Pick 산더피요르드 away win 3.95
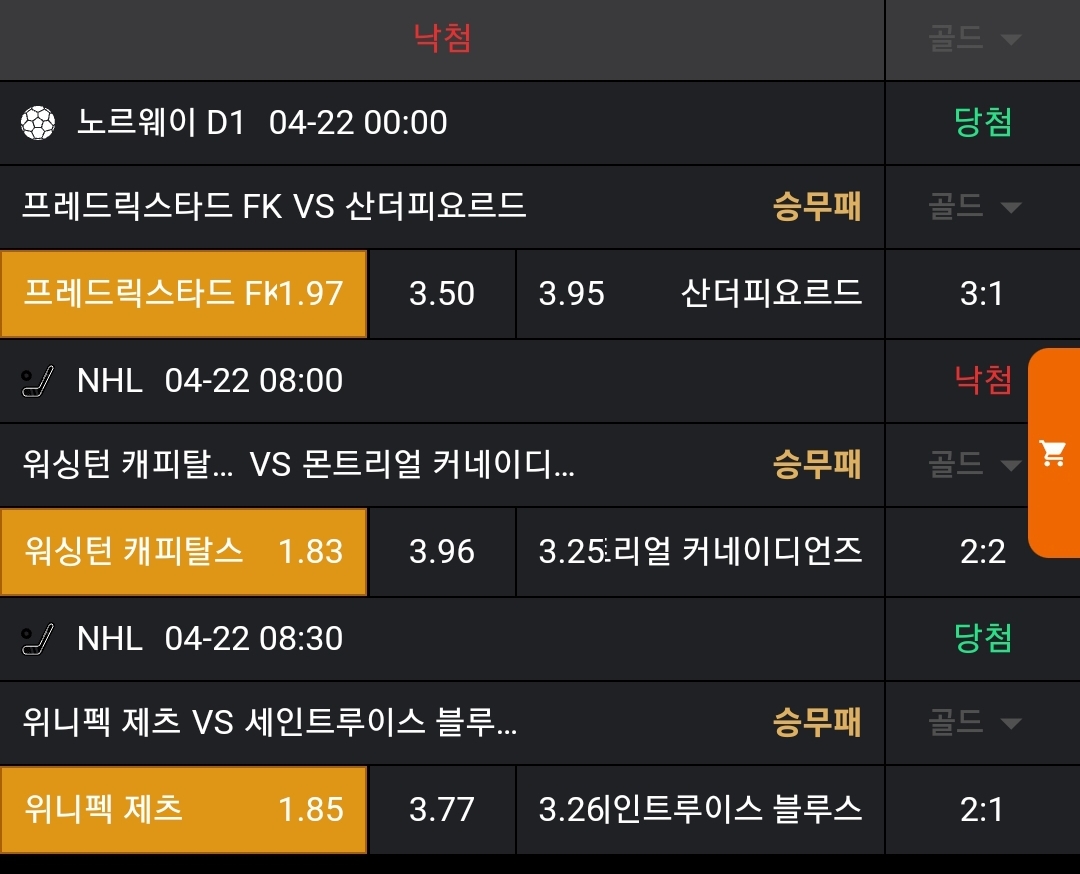Screen dimensions: 1080x874 pos(700,293)
